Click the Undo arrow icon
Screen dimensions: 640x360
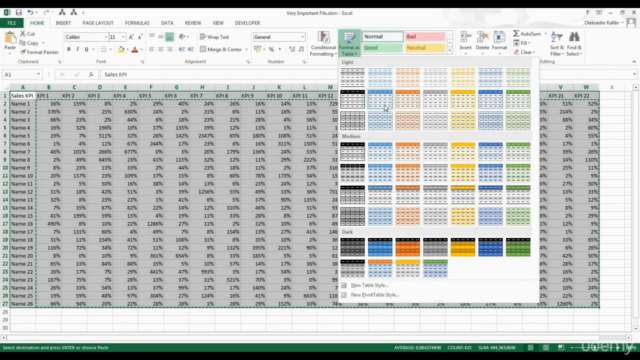tap(30, 13)
